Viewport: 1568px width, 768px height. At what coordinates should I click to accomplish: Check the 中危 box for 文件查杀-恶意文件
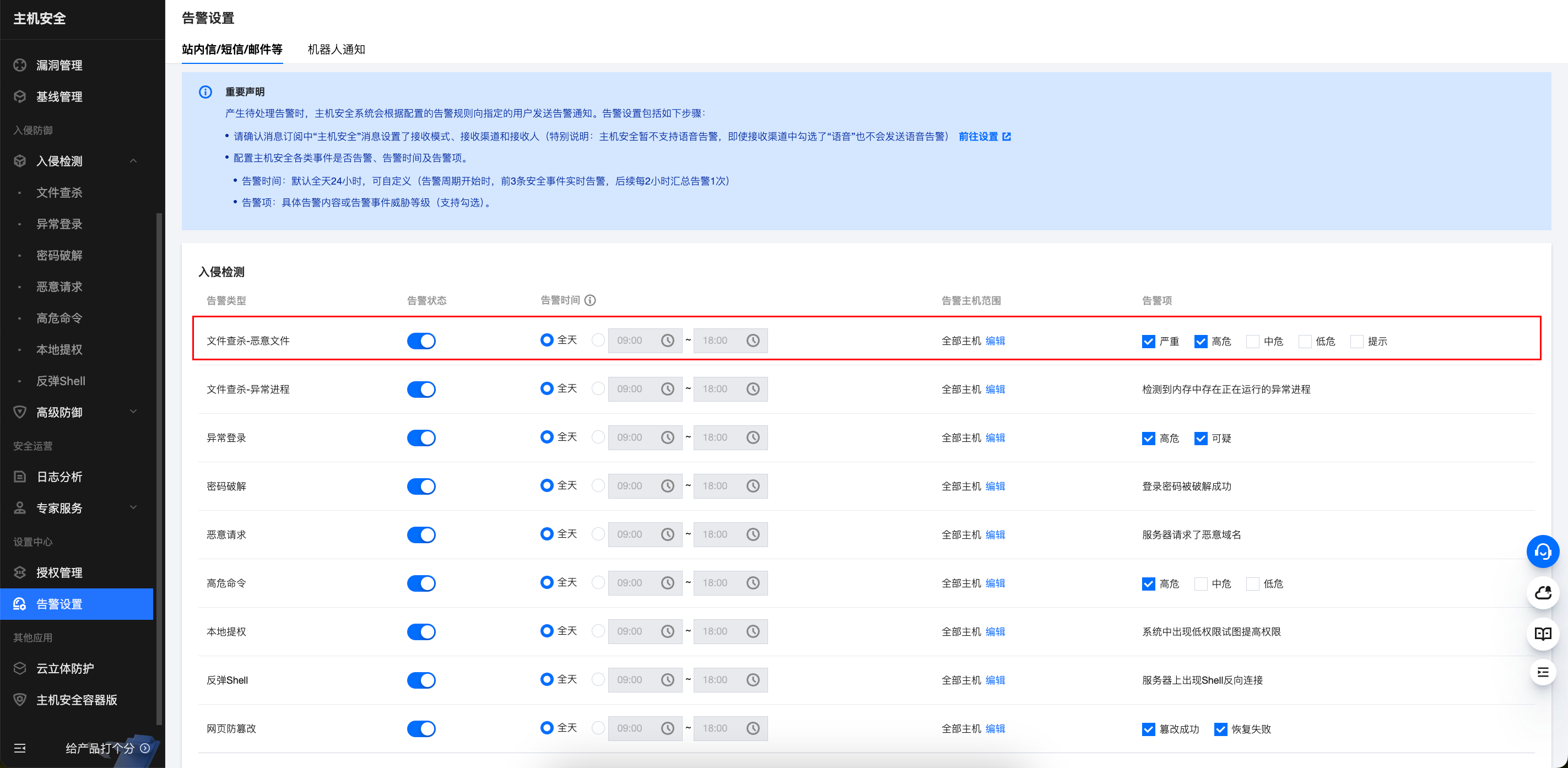[1252, 342]
